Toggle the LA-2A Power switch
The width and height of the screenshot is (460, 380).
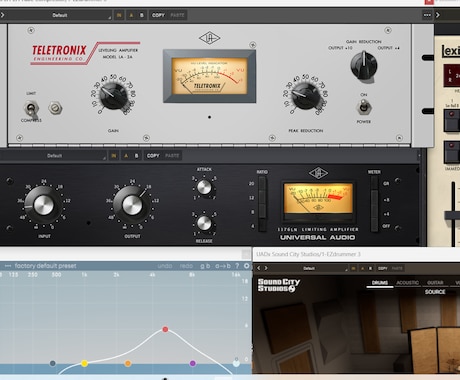364,107
